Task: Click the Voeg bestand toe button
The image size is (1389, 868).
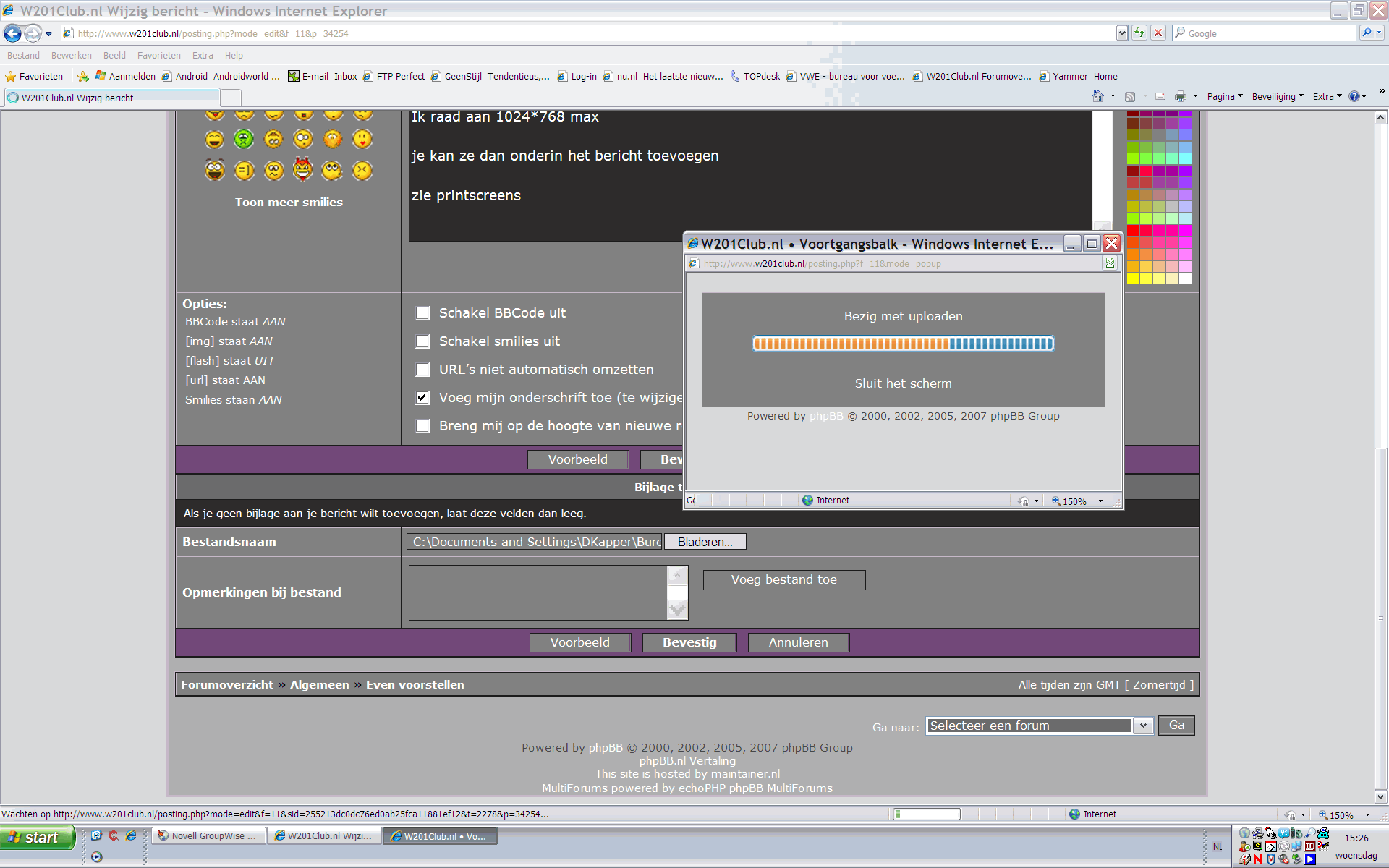Action: [784, 579]
